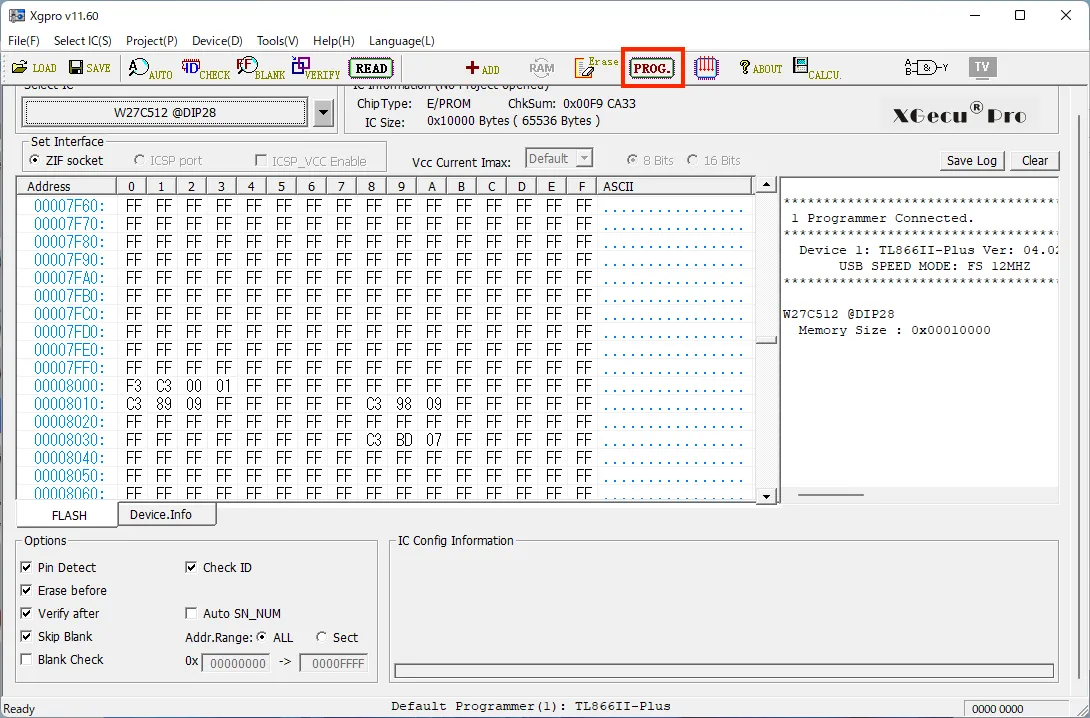Screen dimensions: 1090x718
Task: Click byte 89 in row 00008010
Action: 163,404
